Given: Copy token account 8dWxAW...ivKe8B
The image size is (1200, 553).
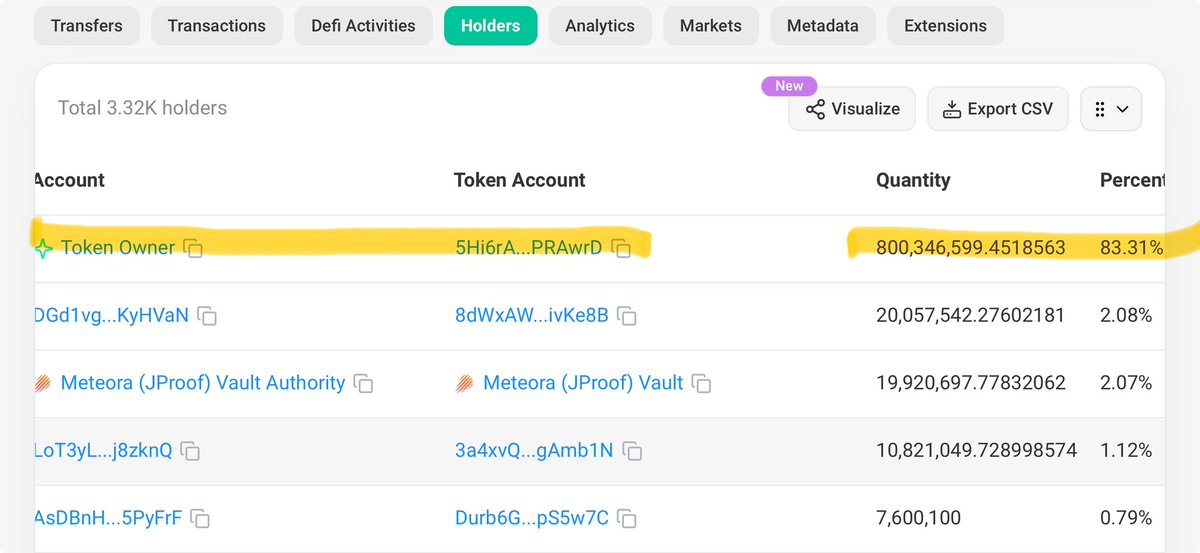Looking at the screenshot, I should click(x=627, y=316).
